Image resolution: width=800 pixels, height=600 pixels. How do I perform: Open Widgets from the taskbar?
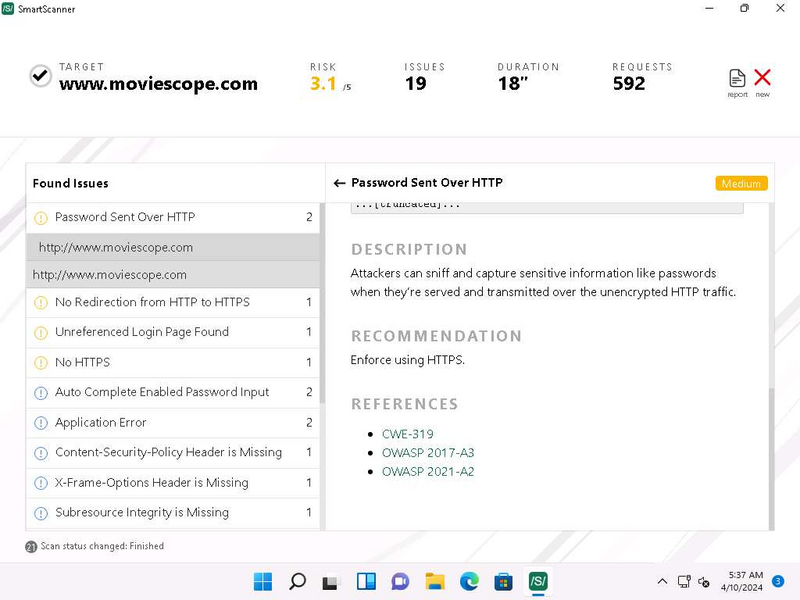tap(366, 581)
